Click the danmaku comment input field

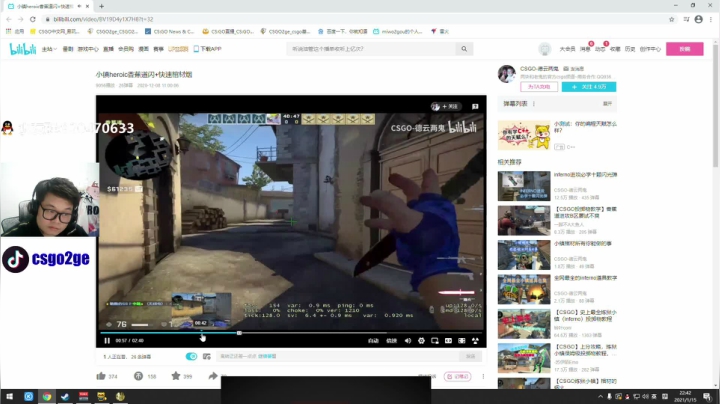(x=338, y=356)
